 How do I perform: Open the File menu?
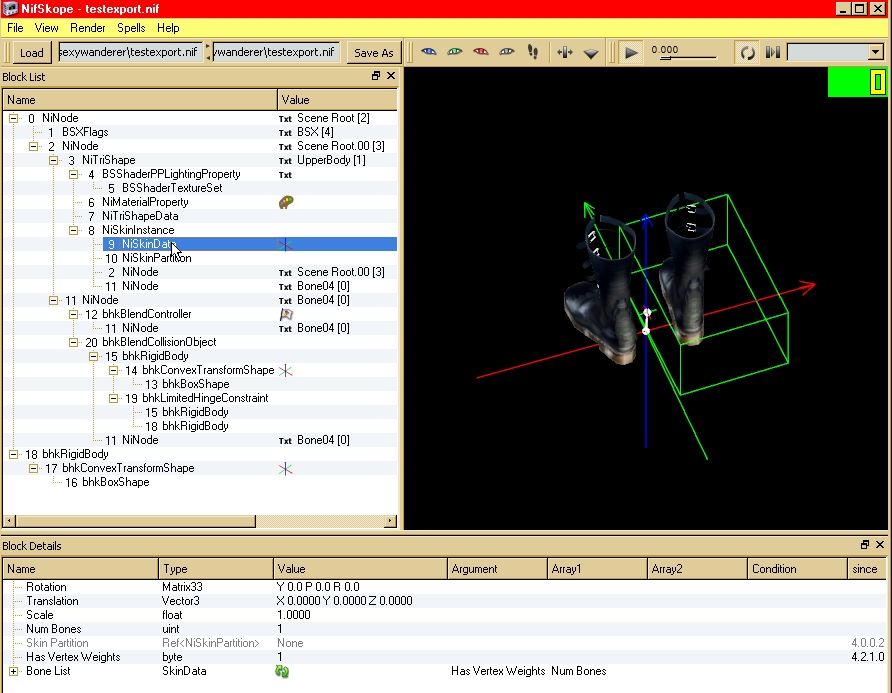[x=15, y=28]
